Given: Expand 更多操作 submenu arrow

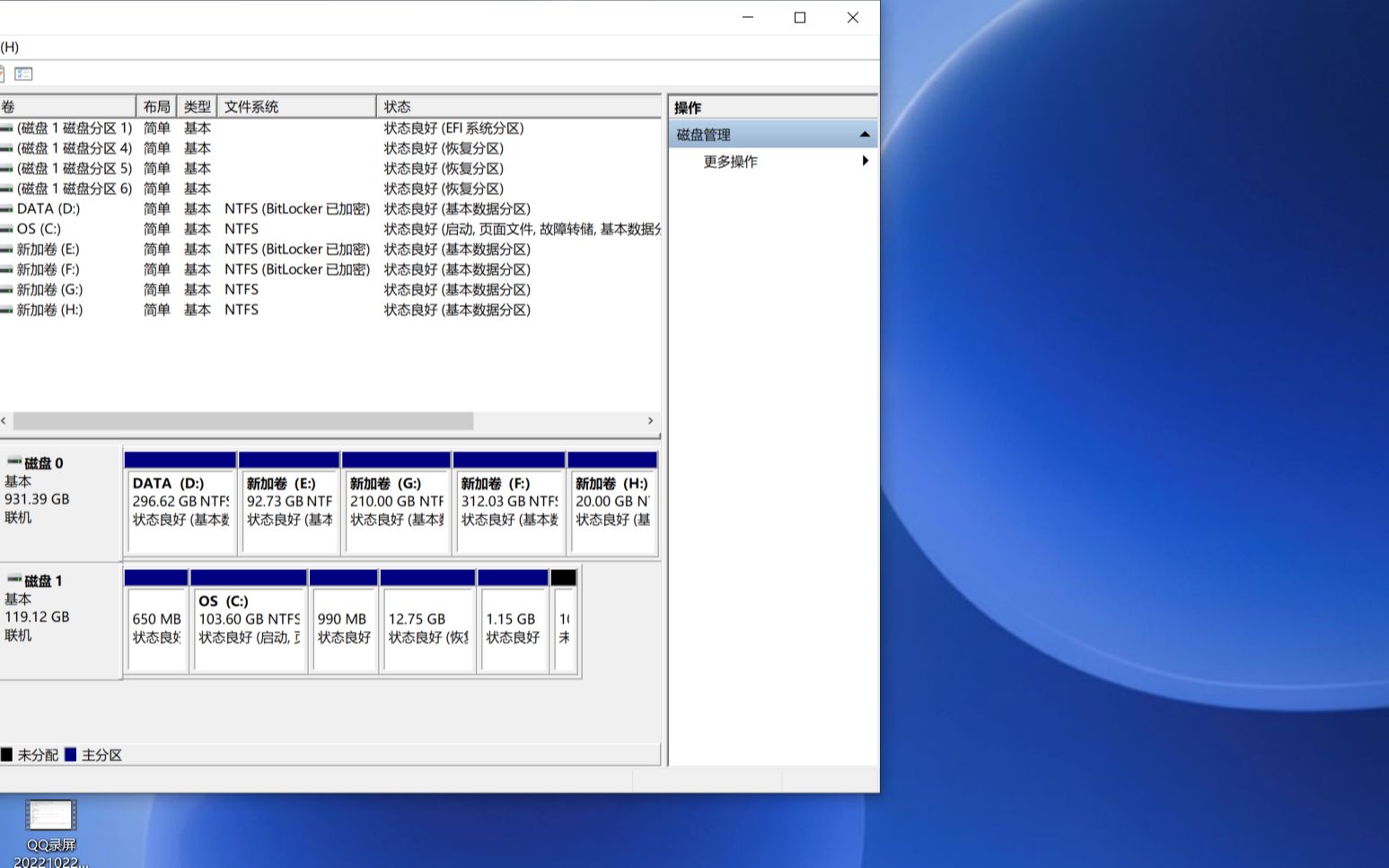Looking at the screenshot, I should (865, 161).
